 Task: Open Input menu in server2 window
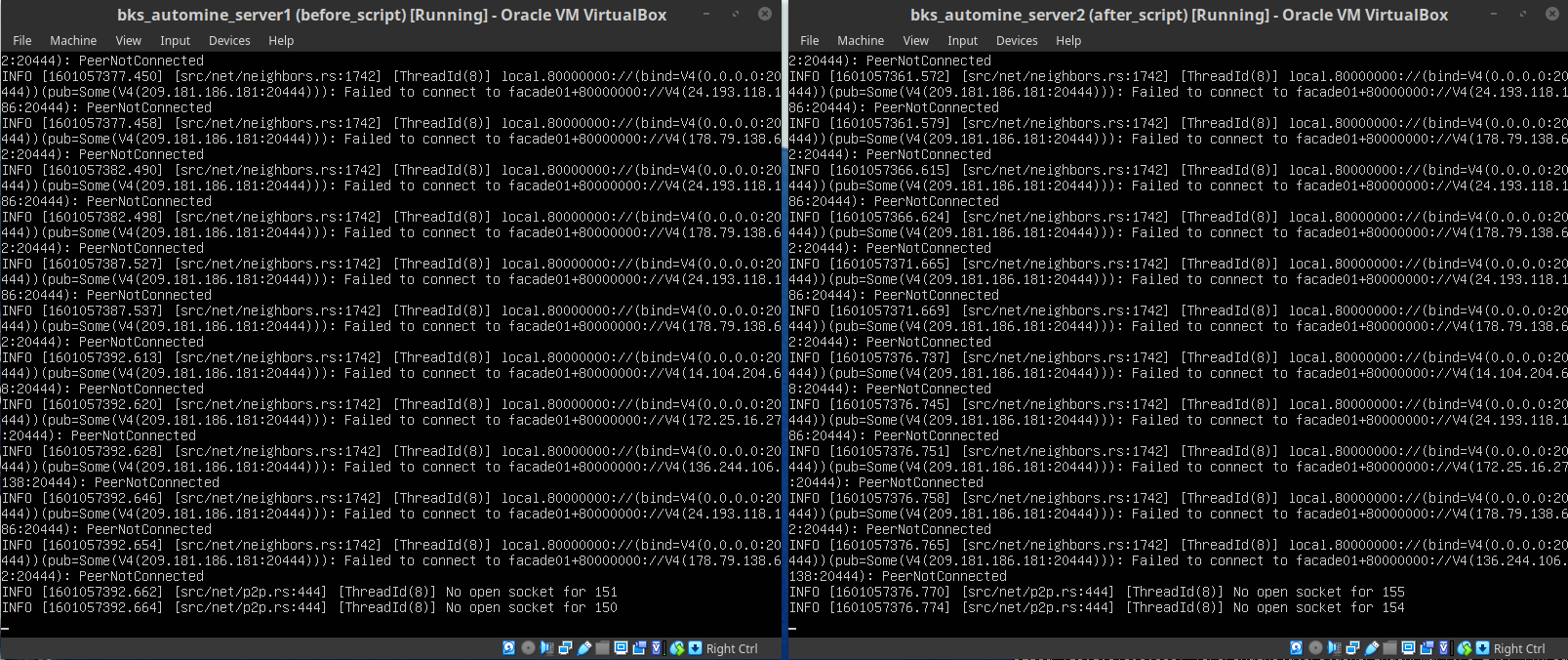(963, 41)
